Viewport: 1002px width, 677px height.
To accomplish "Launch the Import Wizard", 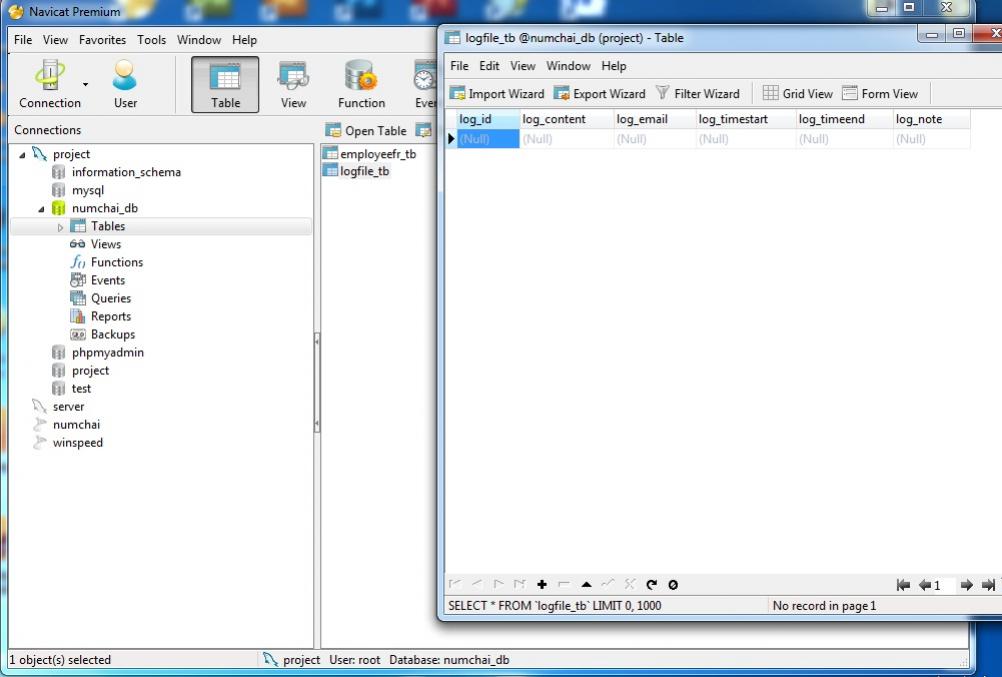I will coord(497,94).
